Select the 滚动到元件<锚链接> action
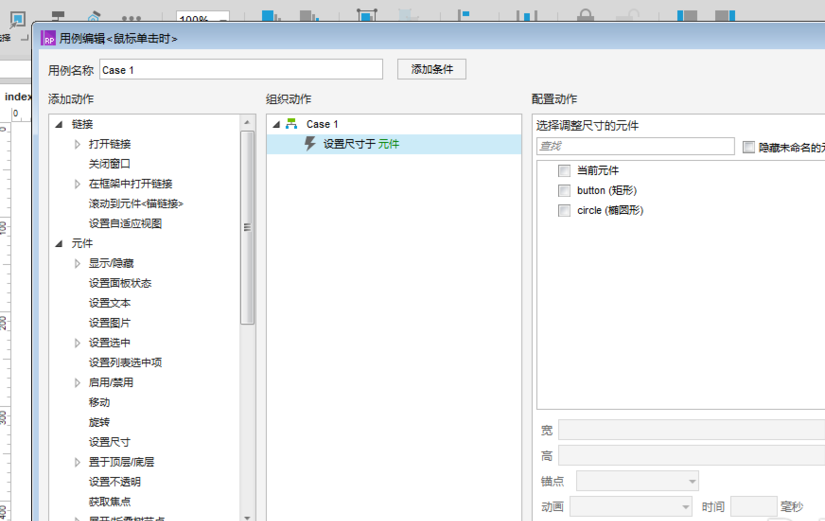The width and height of the screenshot is (825, 521). pos(136,204)
